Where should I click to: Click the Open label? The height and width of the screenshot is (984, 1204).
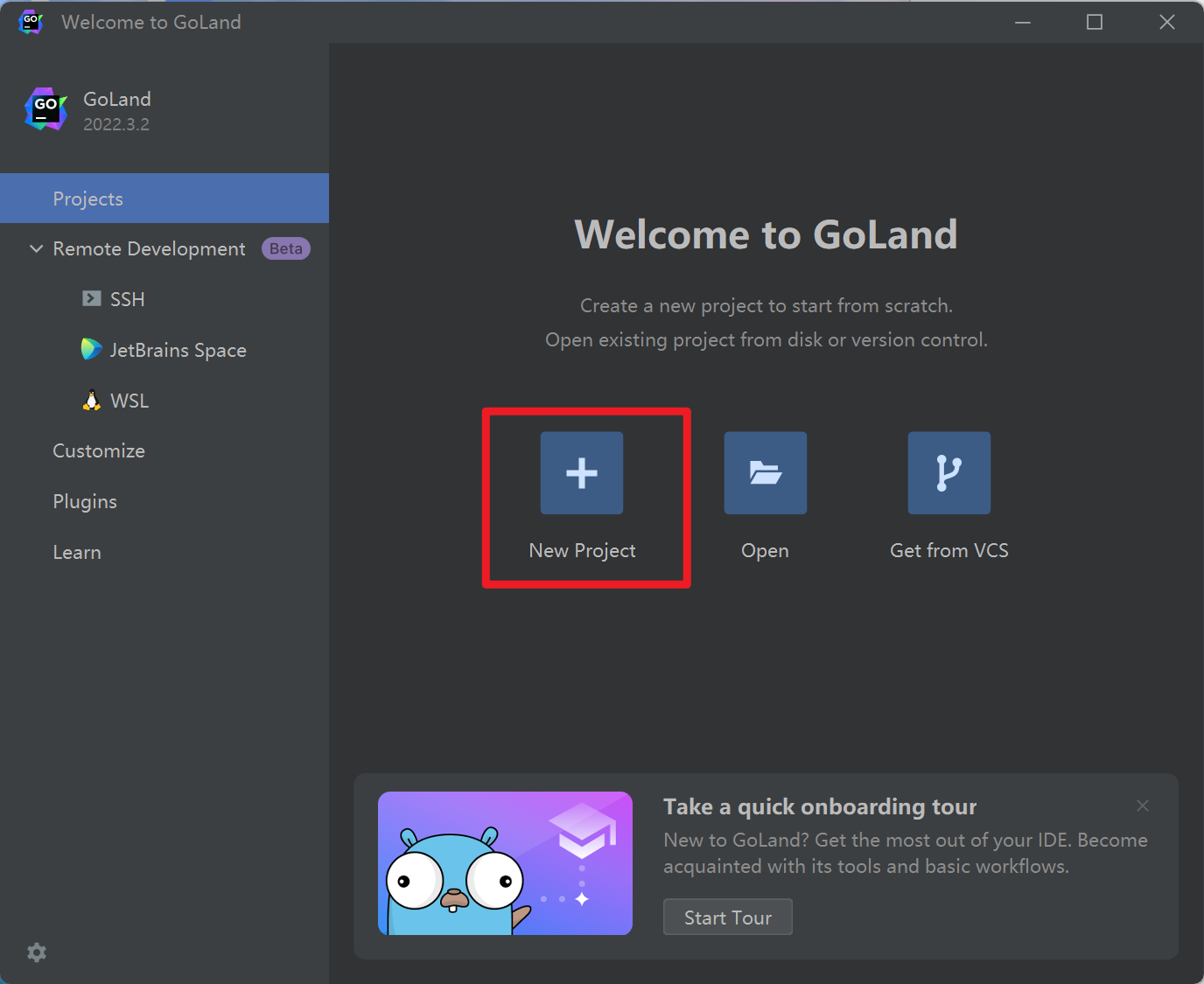point(766,551)
